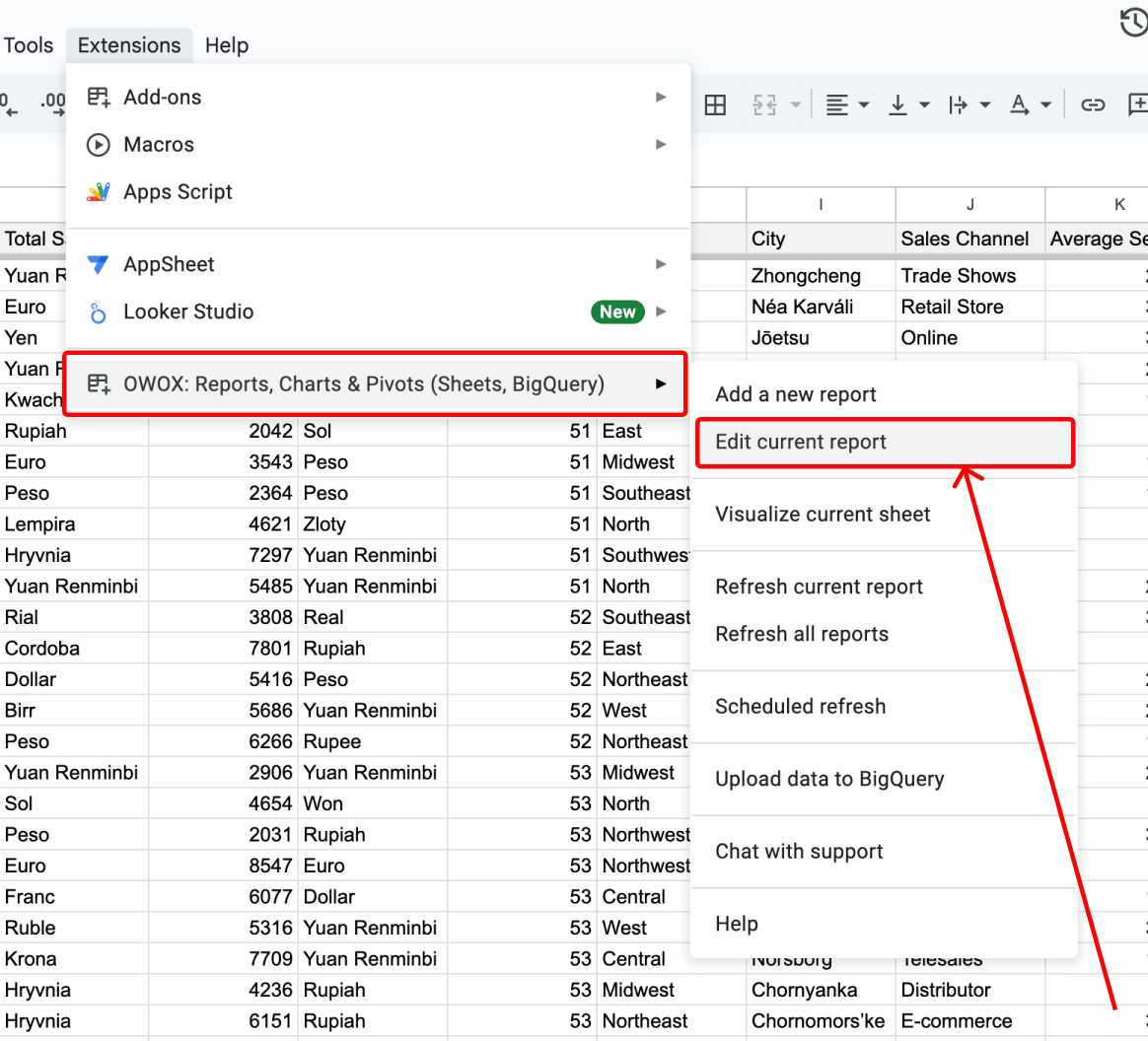
Task: Open Apps Script from Extensions menu
Action: [x=378, y=192]
